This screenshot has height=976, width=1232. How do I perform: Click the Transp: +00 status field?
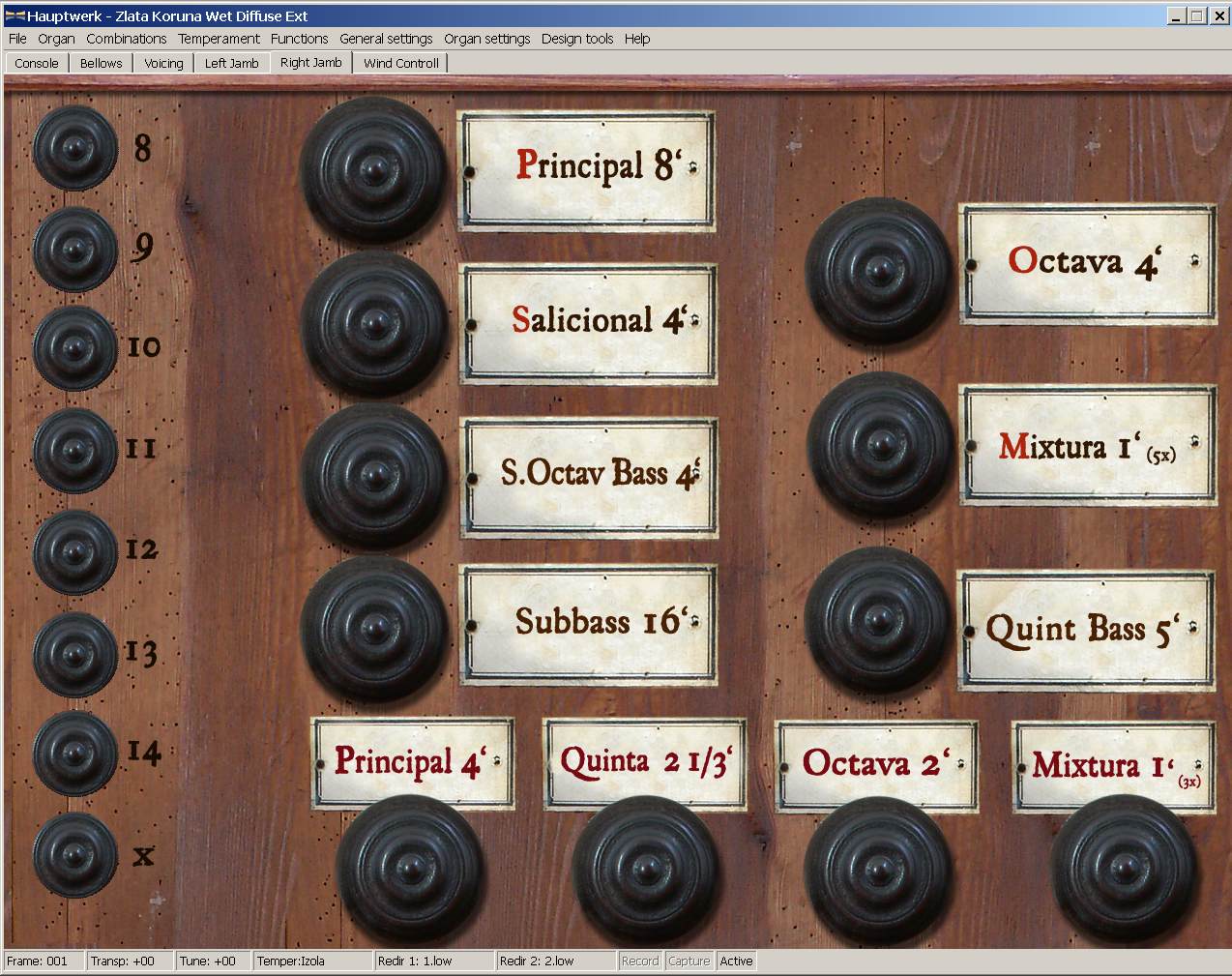click(130, 961)
